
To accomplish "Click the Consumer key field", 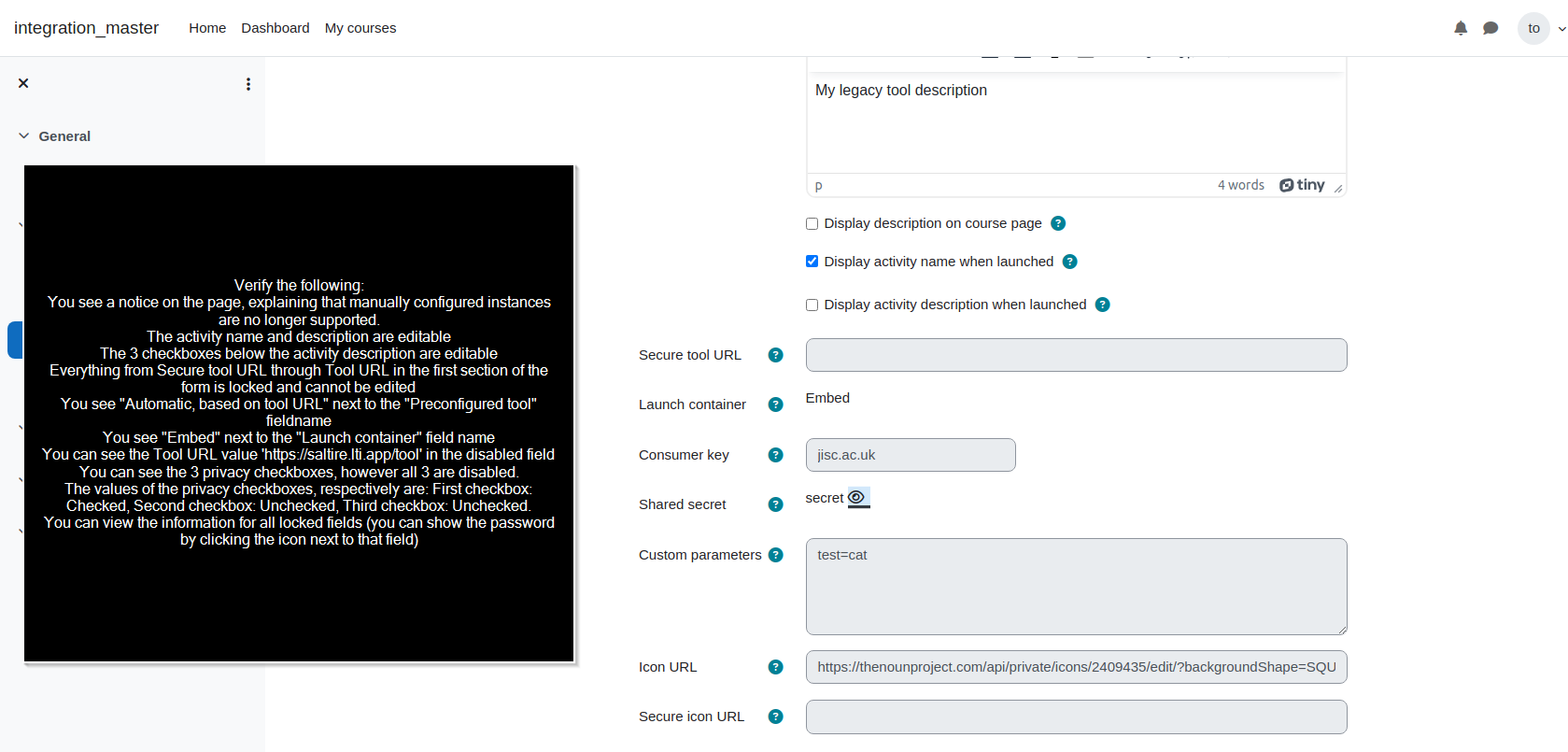I will (911, 455).
